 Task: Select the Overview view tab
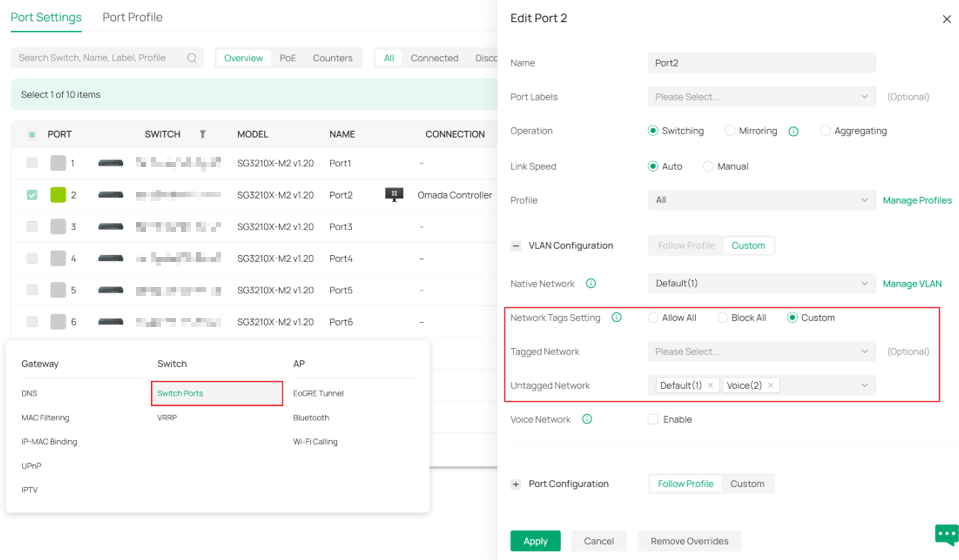(x=243, y=58)
